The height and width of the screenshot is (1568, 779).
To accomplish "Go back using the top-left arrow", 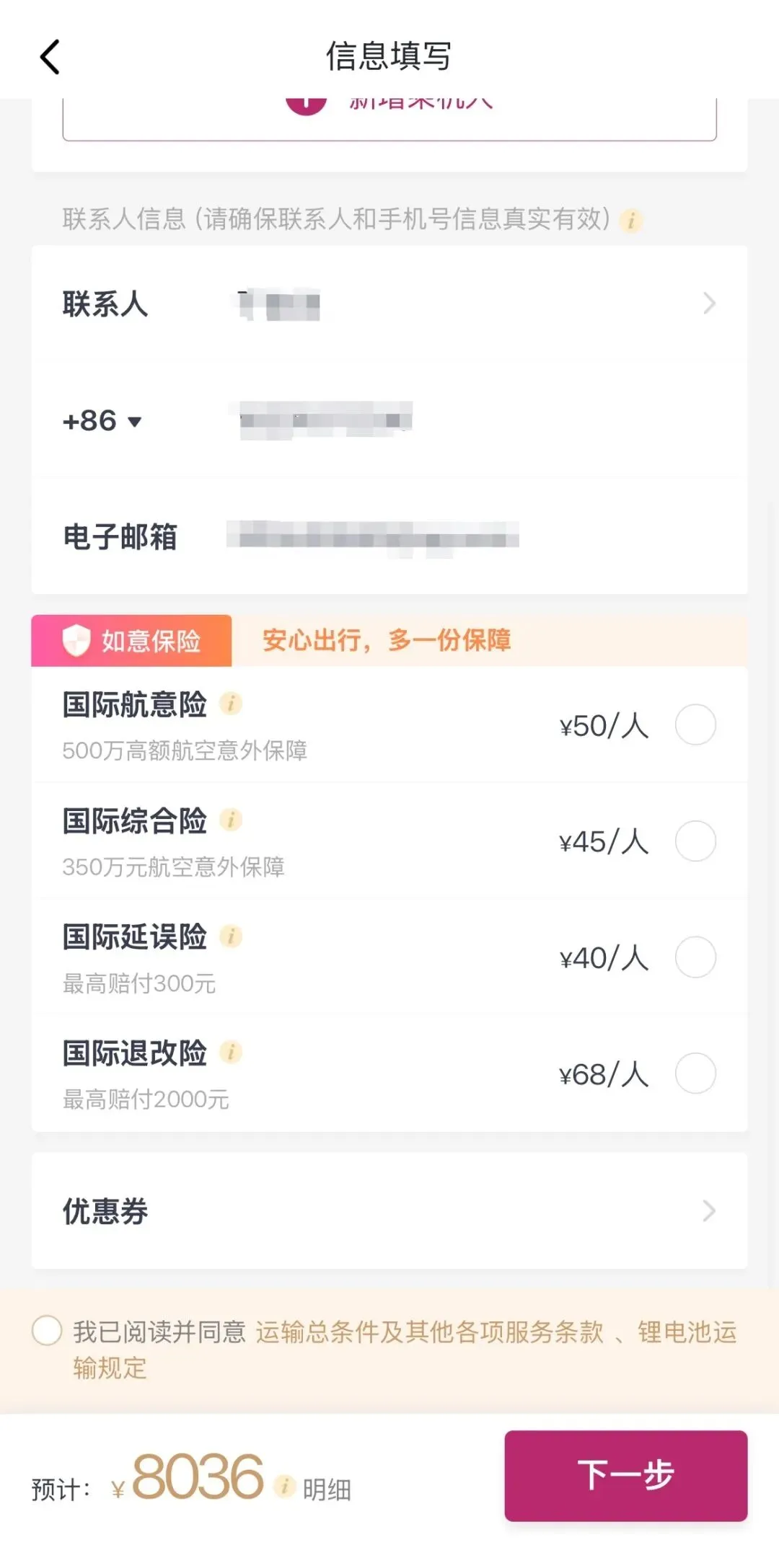I will [x=50, y=57].
